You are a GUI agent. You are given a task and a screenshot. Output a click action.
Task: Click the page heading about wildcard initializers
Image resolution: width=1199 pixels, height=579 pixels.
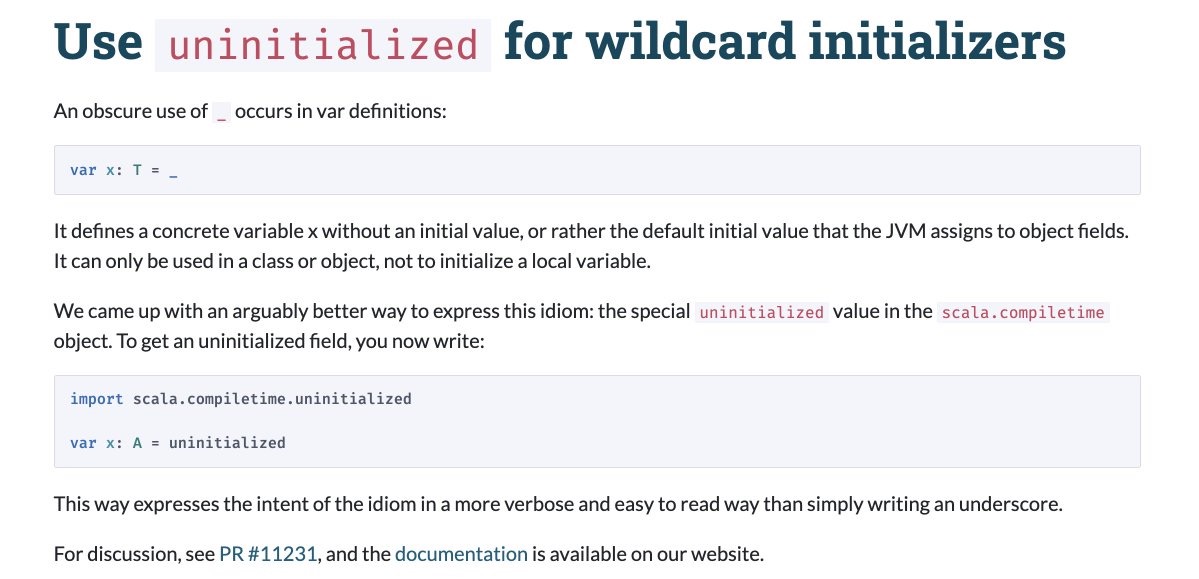pyautogui.click(x=560, y=42)
